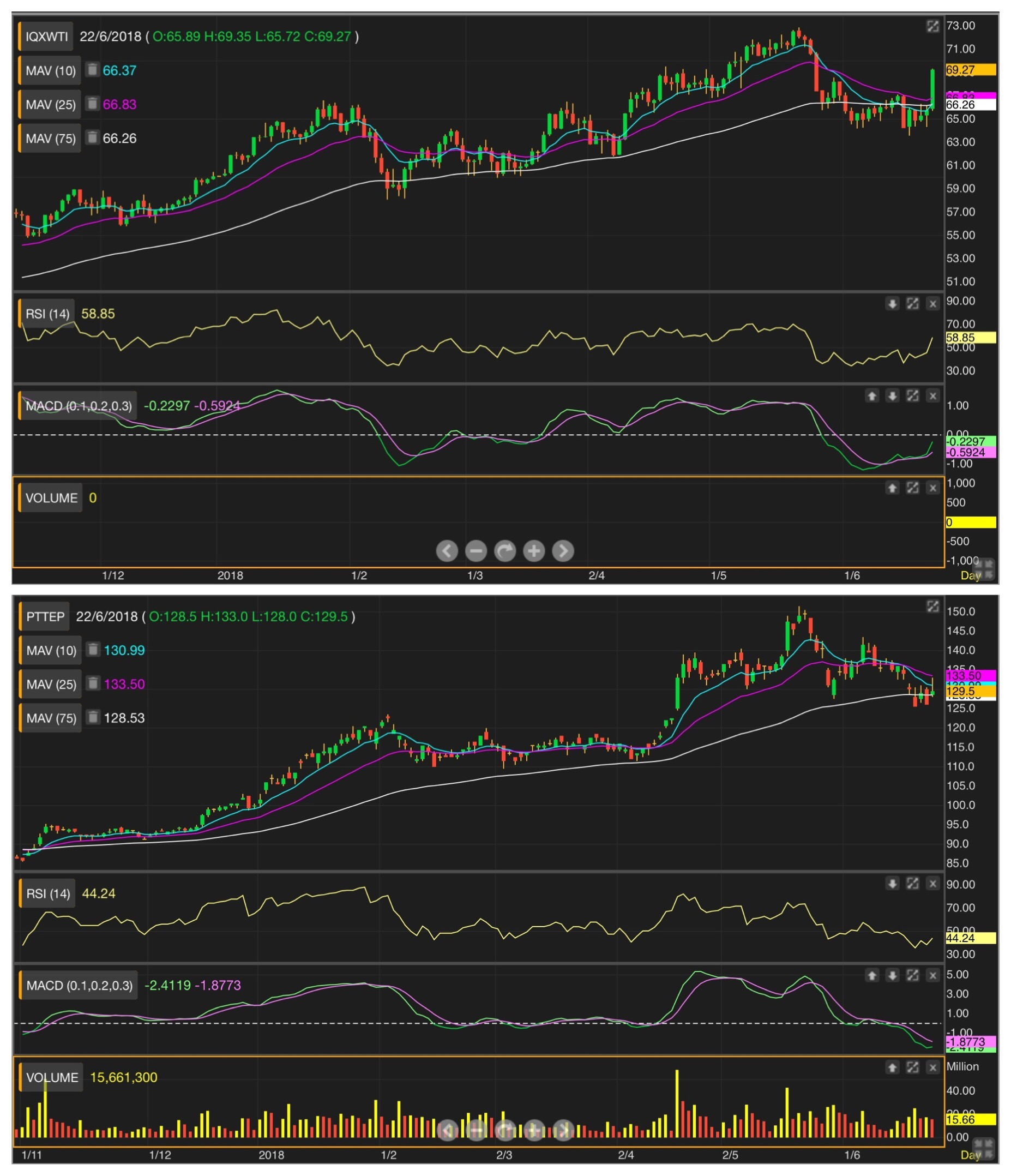Move the PTTEP RSI panel down
Screen dimensions: 1011x1176
[892, 883]
